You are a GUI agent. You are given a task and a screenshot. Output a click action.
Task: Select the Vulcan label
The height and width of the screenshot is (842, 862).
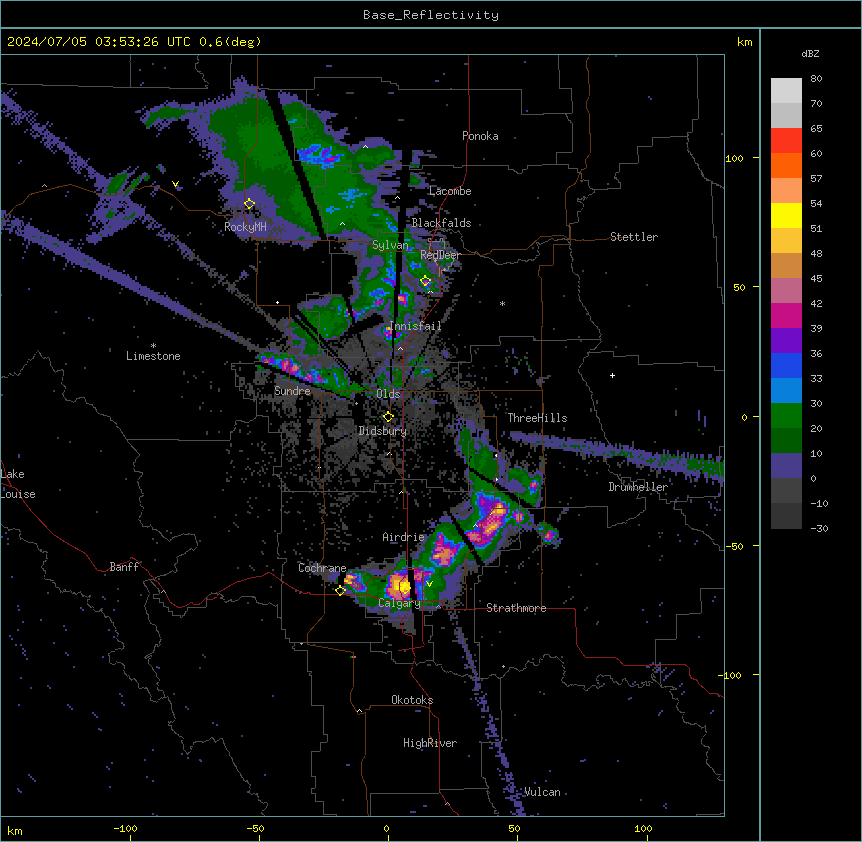[543, 792]
